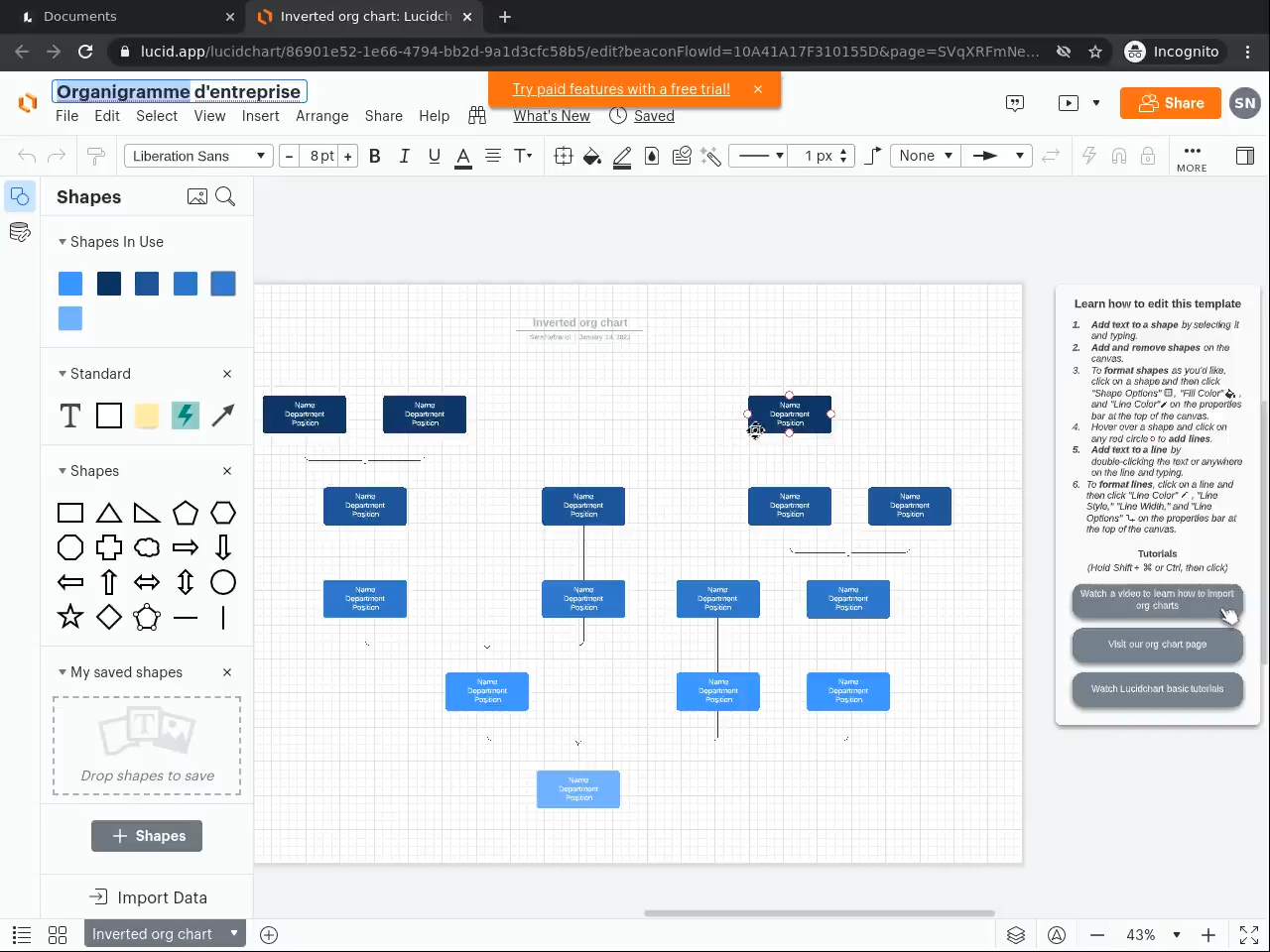Open the line style dropdown

[x=759, y=156]
